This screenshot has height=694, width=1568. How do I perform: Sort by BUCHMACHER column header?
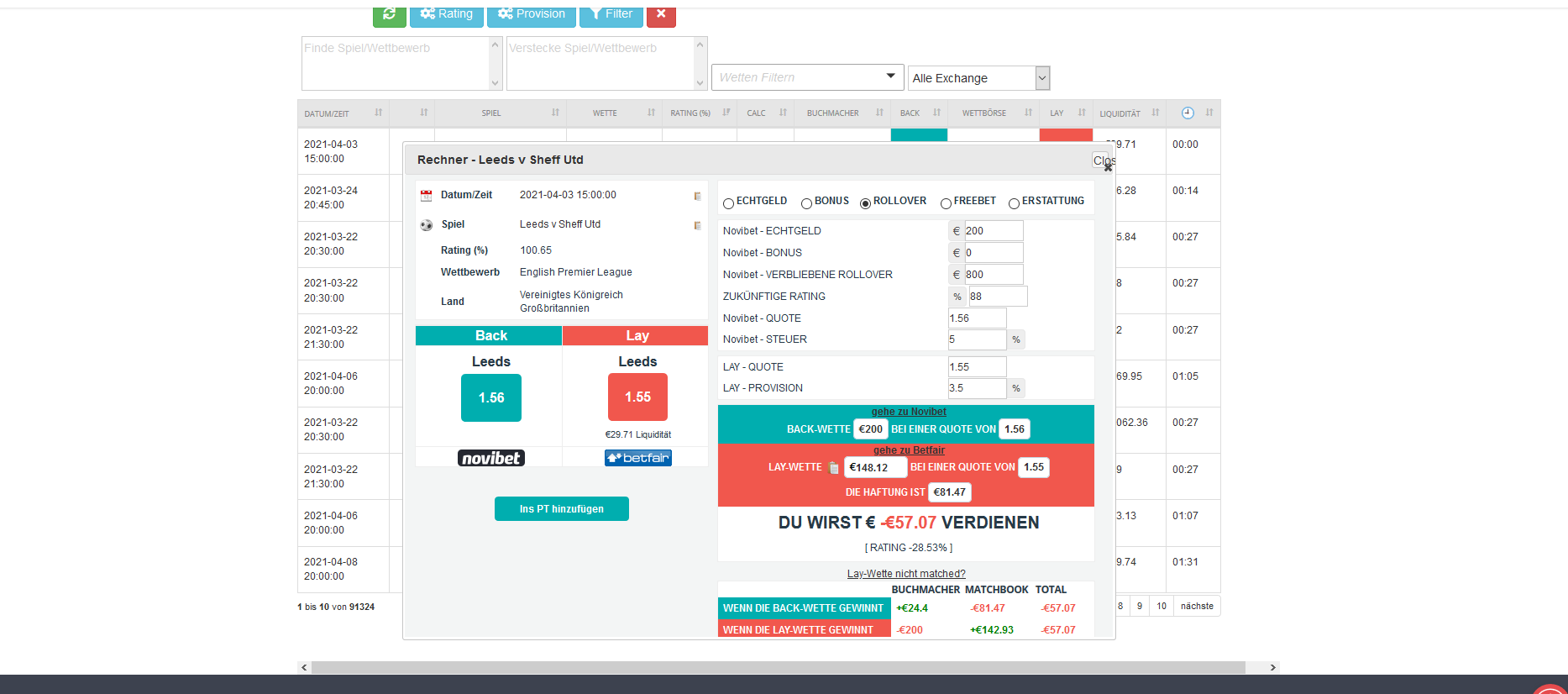tap(842, 113)
